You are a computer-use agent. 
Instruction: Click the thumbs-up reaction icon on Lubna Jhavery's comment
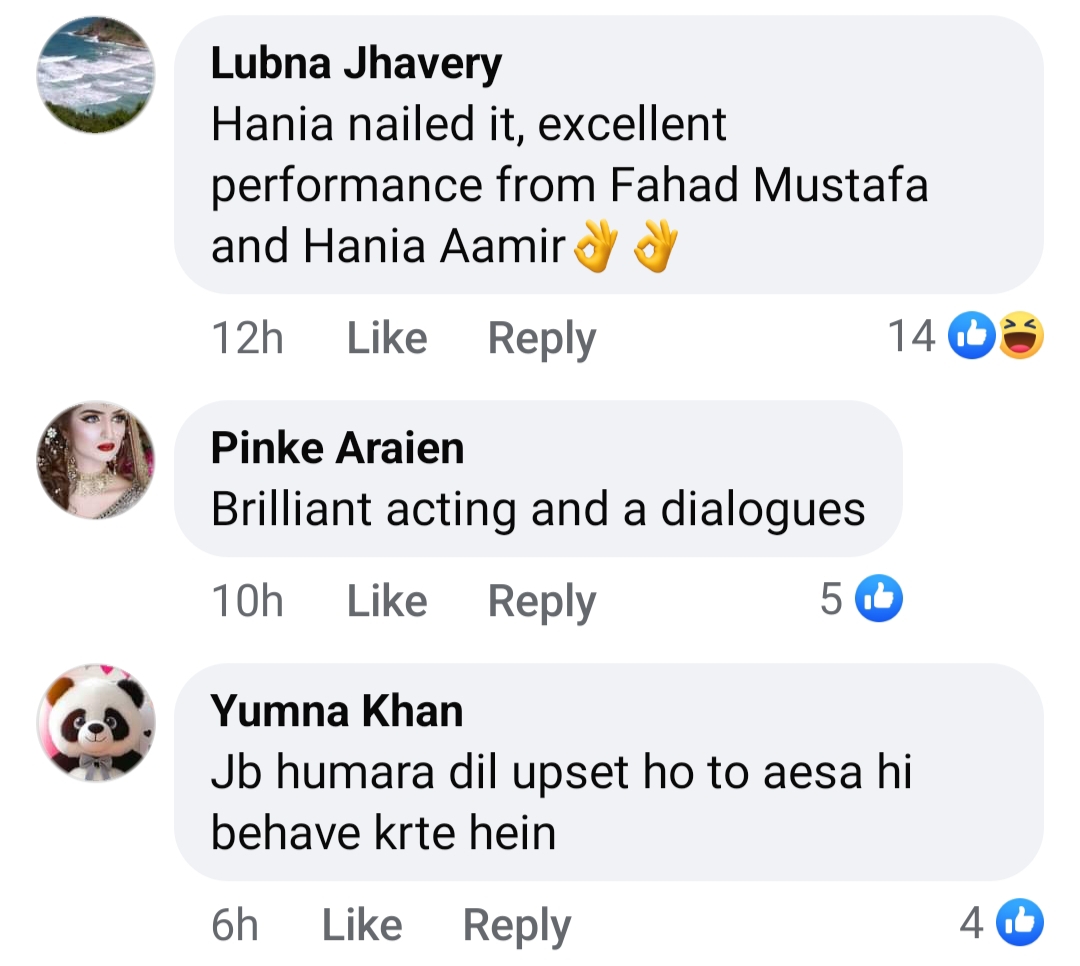click(978, 337)
